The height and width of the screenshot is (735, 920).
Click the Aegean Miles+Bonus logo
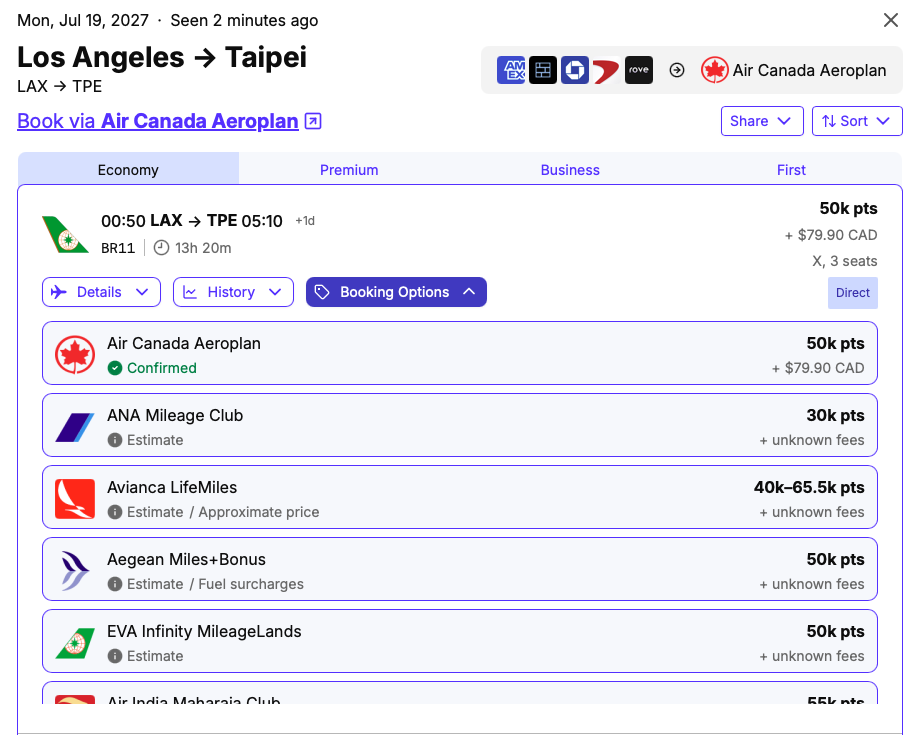pos(75,571)
